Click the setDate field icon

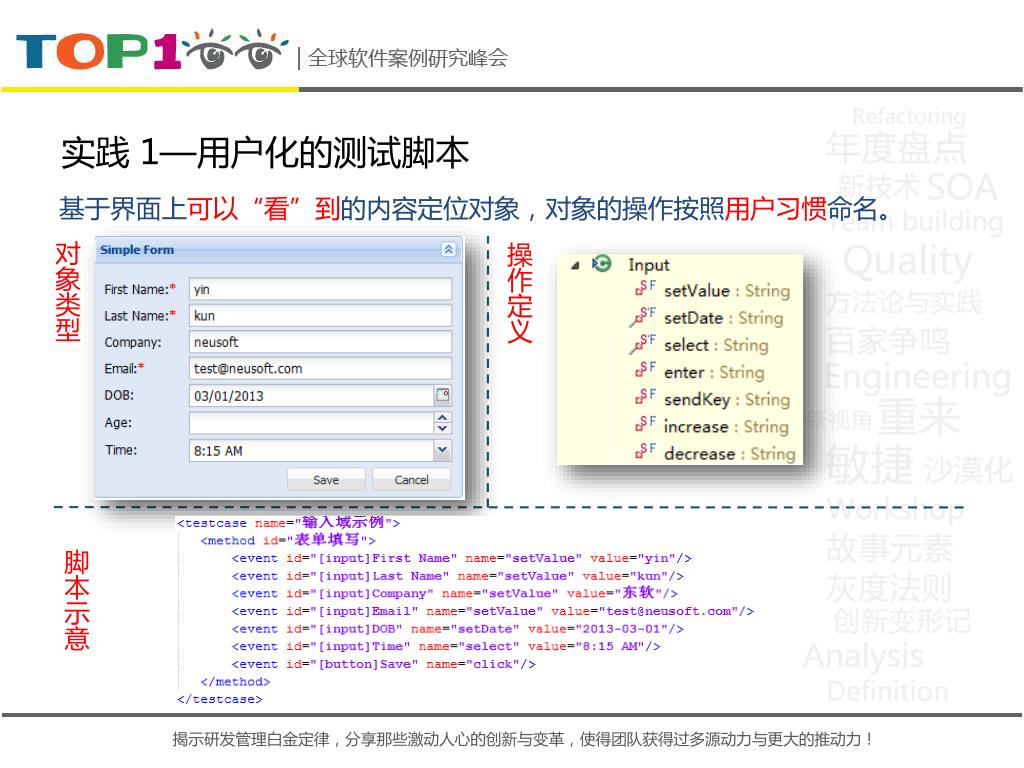pyautogui.click(x=644, y=316)
